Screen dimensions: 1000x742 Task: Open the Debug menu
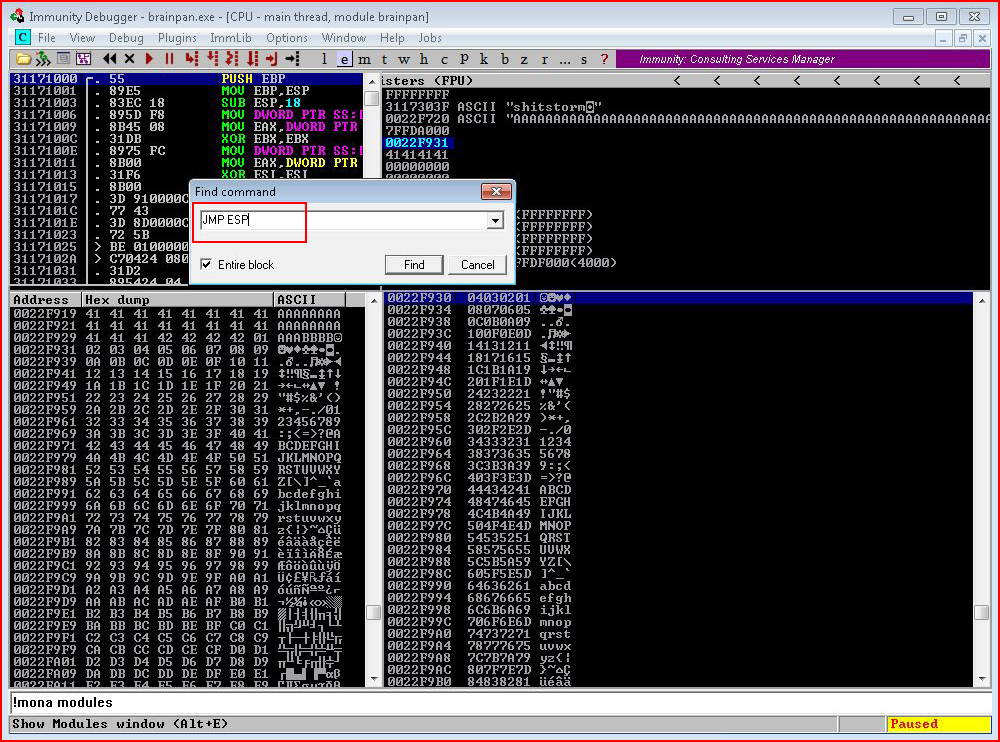point(126,38)
